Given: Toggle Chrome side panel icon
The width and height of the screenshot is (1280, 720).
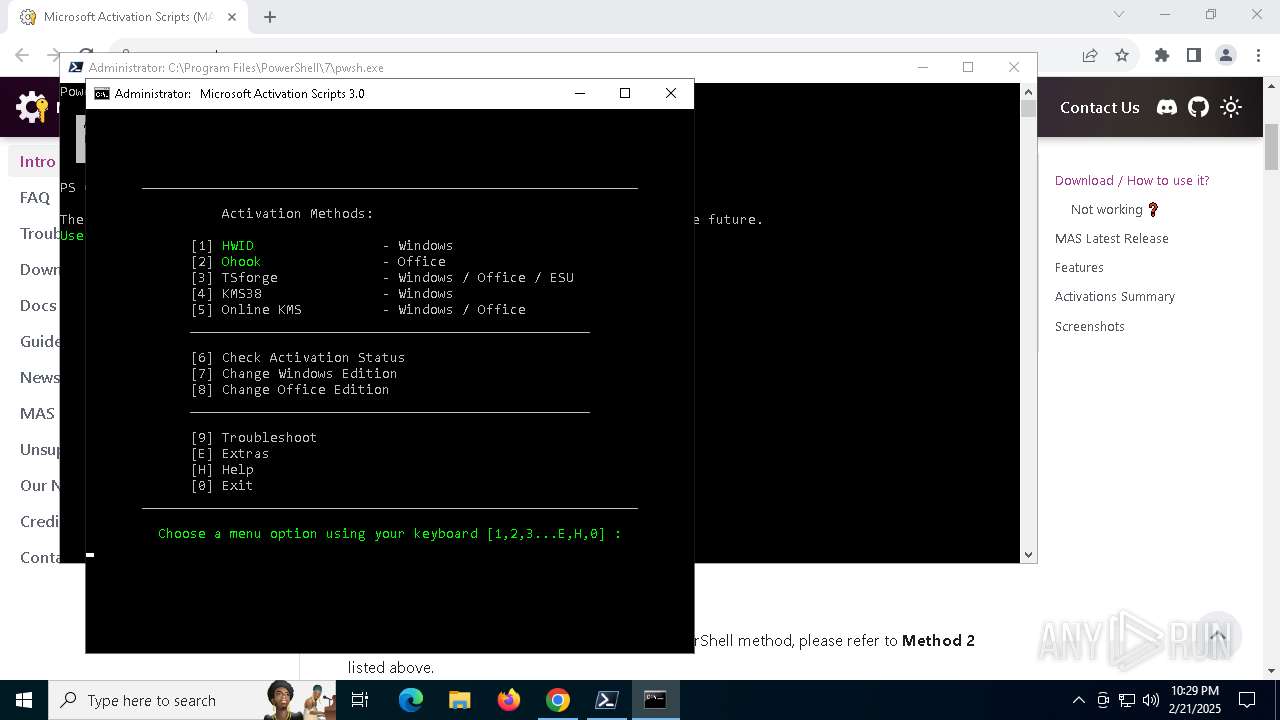Looking at the screenshot, I should (1194, 55).
